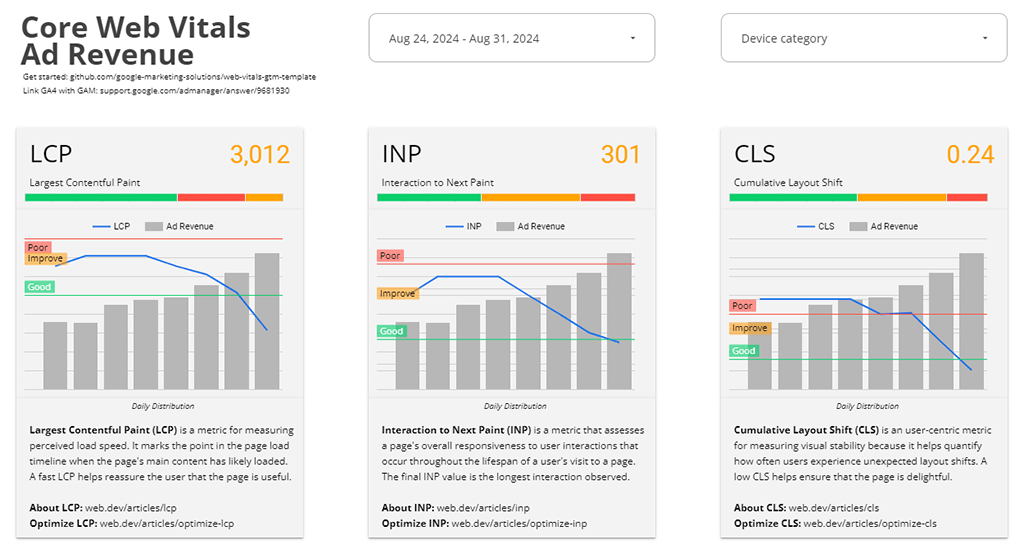Click the LCP score value 3,012
The image size is (1024, 558).
259,155
